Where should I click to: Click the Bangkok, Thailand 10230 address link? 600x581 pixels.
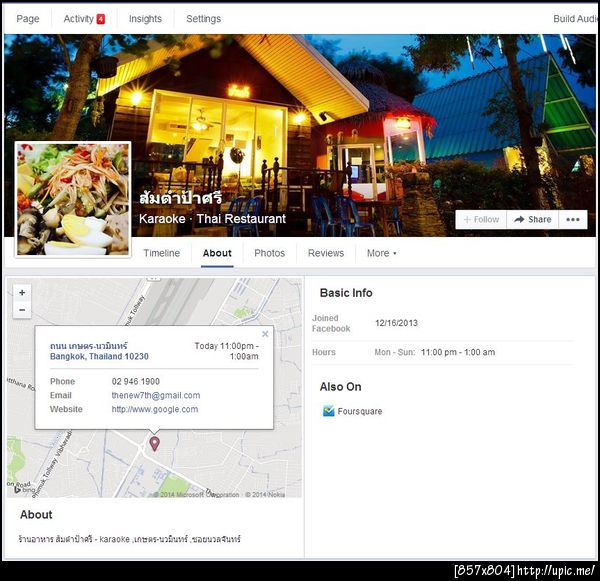(99, 356)
